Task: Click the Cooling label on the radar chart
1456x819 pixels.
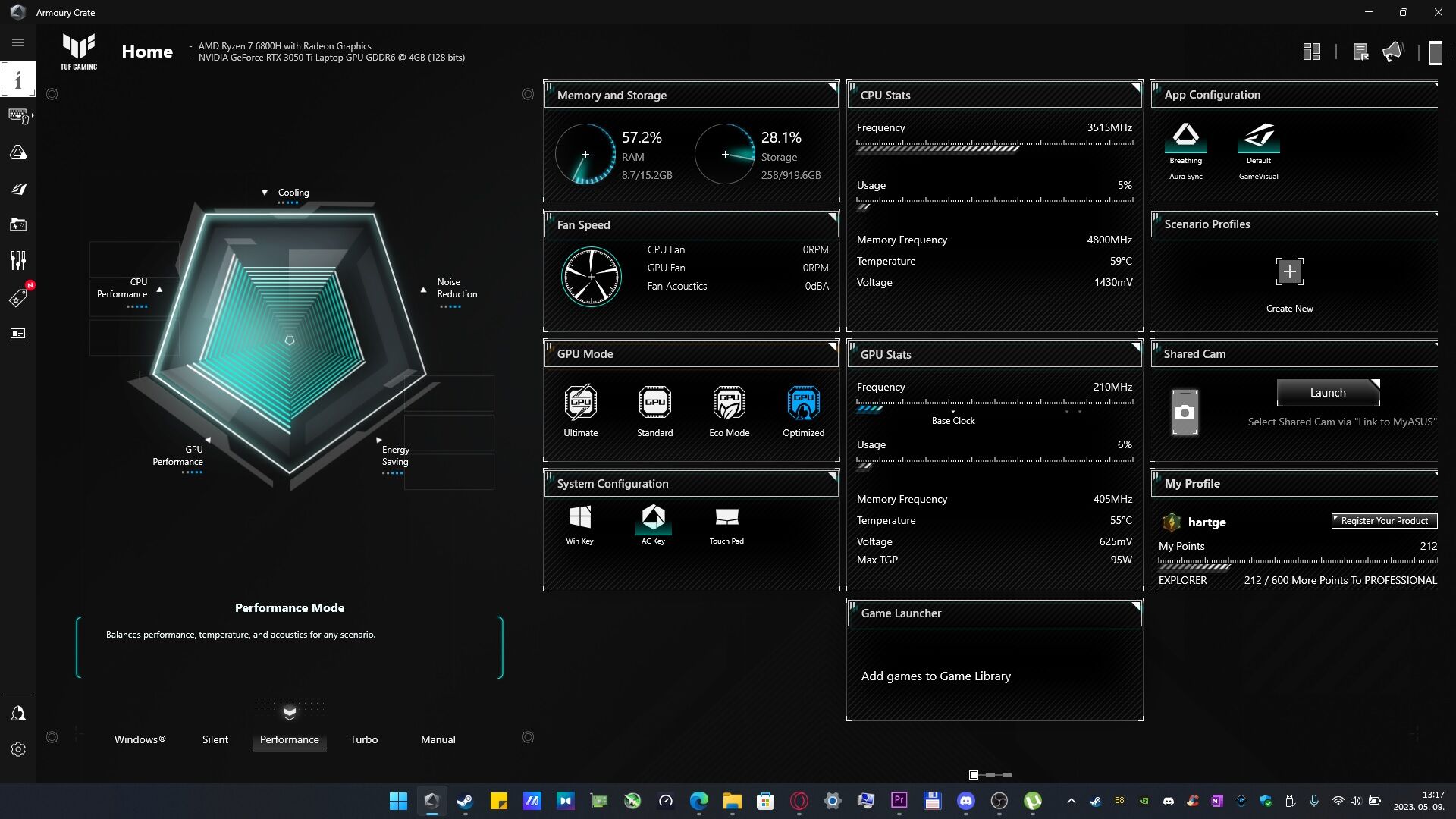Action: point(293,193)
